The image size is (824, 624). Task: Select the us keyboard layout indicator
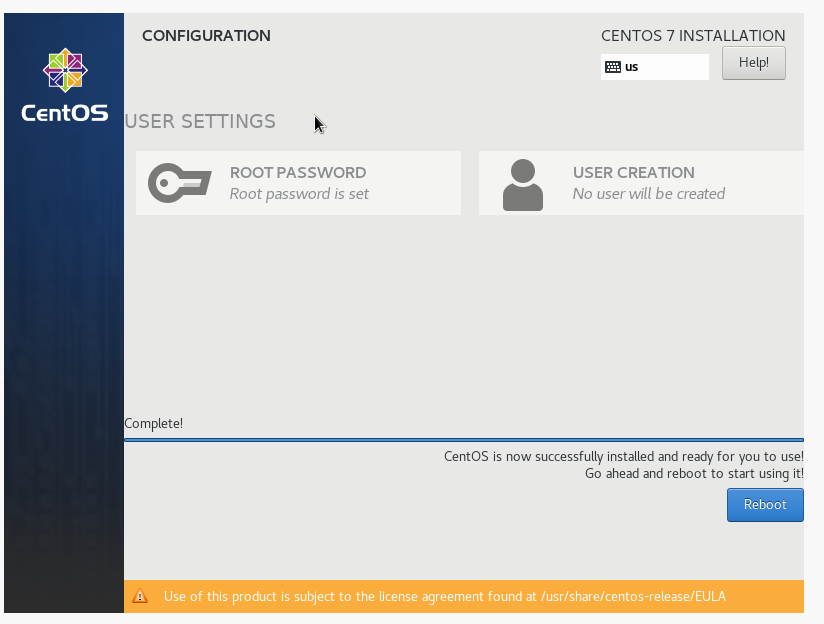pyautogui.click(x=655, y=67)
